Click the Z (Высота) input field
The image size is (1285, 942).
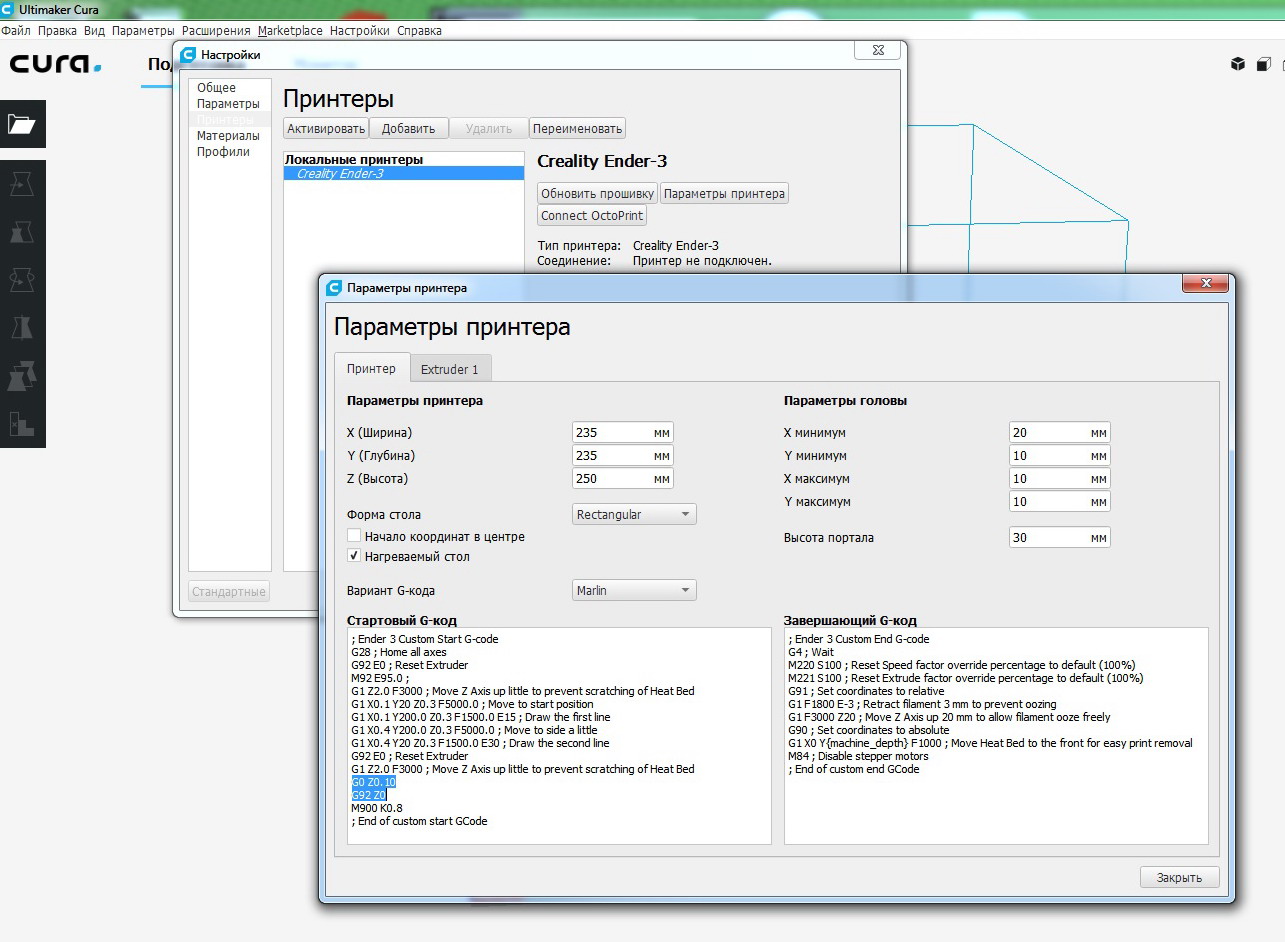click(623, 478)
